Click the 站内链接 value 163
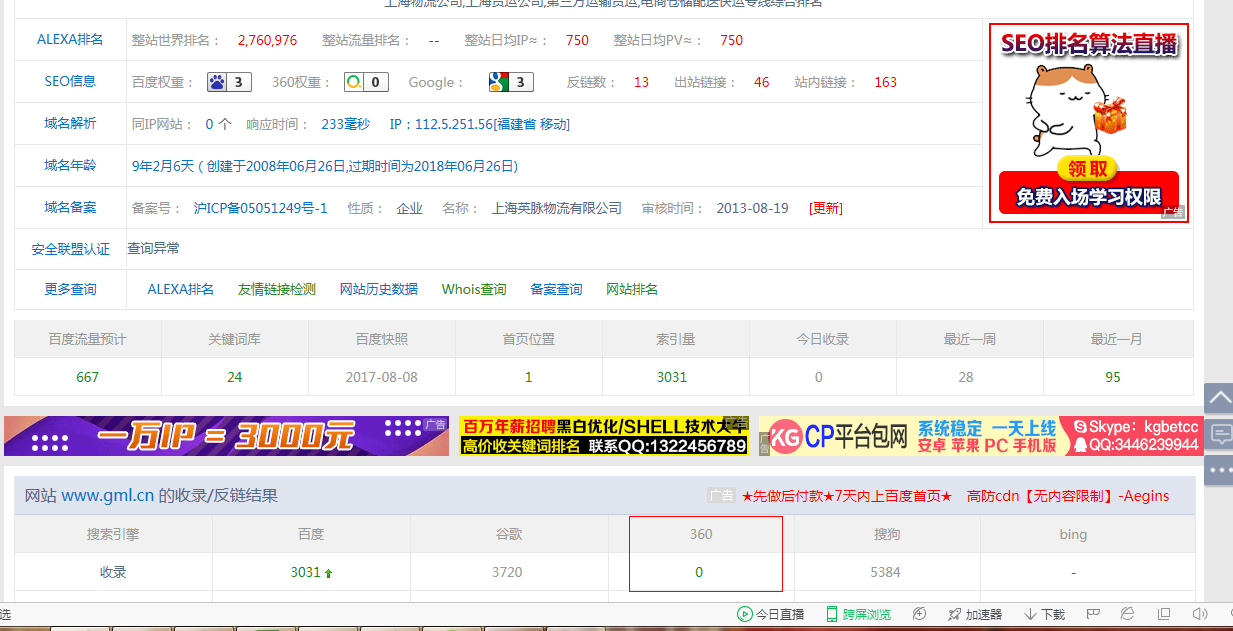This screenshot has width=1233, height=631. pos(885,82)
